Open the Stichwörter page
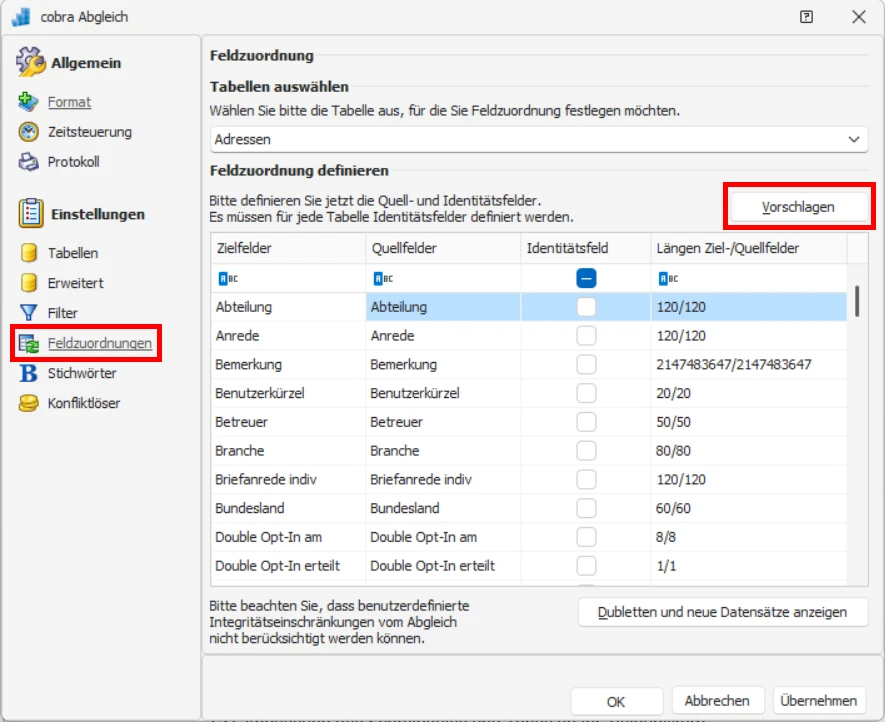 click(82, 373)
